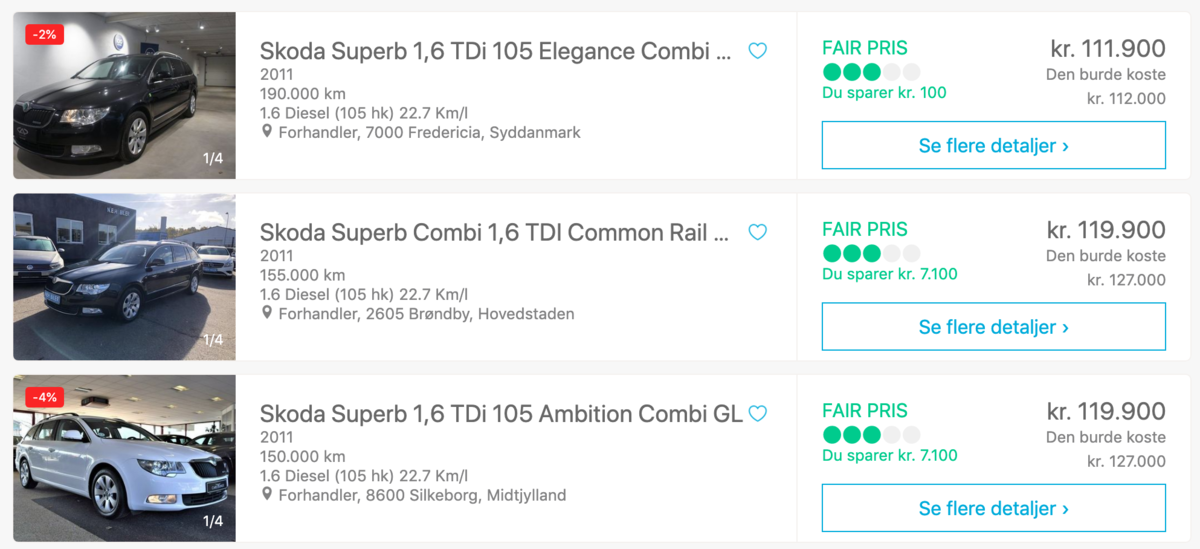
Task: Open 'Skoda Superb Combi 1,6 TDI Common Rail' title
Action: click(x=497, y=233)
